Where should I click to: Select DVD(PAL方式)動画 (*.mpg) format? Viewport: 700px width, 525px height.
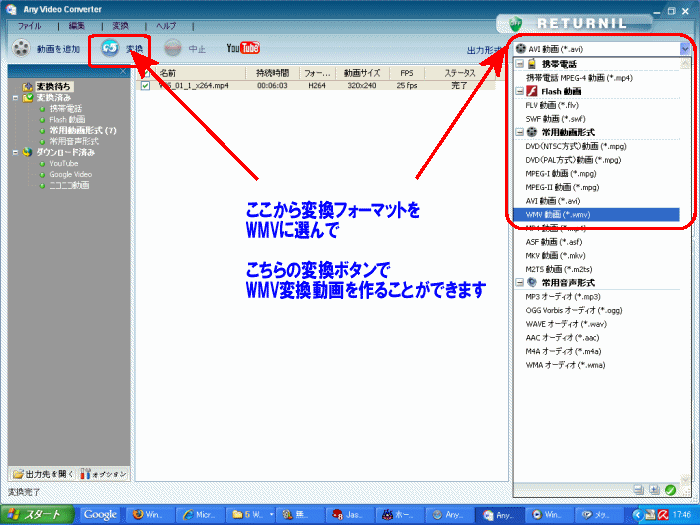573,160
